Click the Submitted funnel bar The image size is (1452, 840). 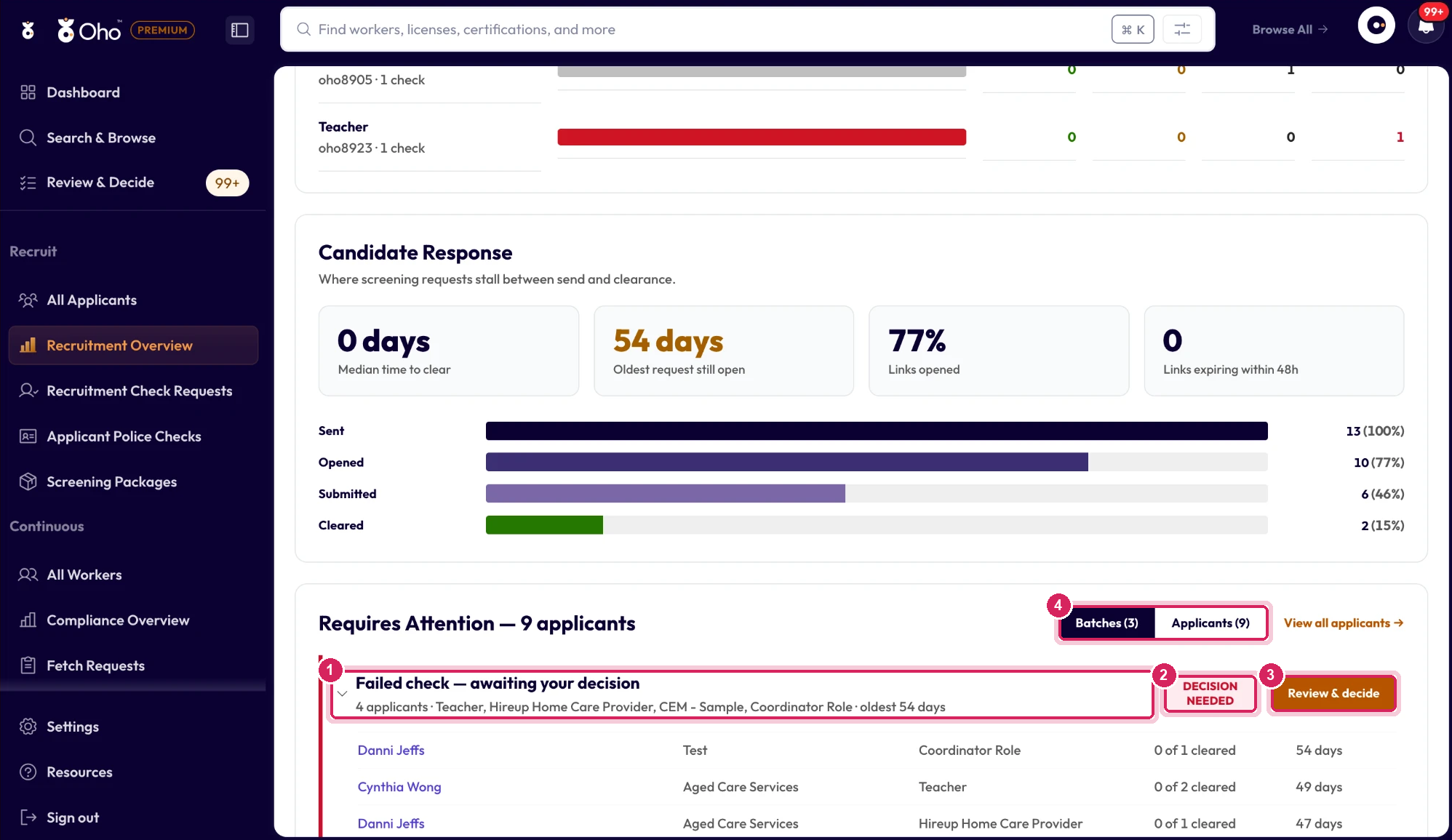(x=877, y=494)
